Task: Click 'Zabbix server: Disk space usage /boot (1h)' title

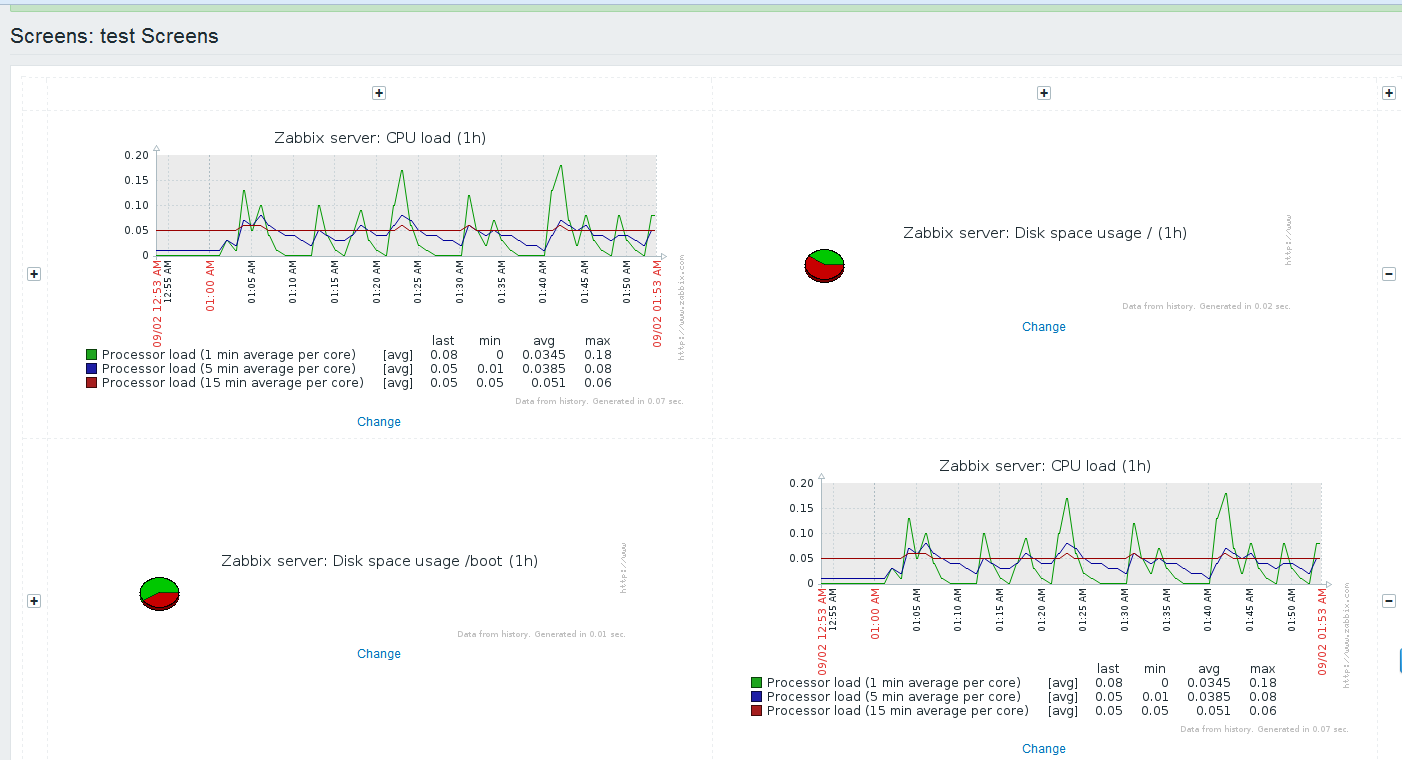Action: pos(380,561)
